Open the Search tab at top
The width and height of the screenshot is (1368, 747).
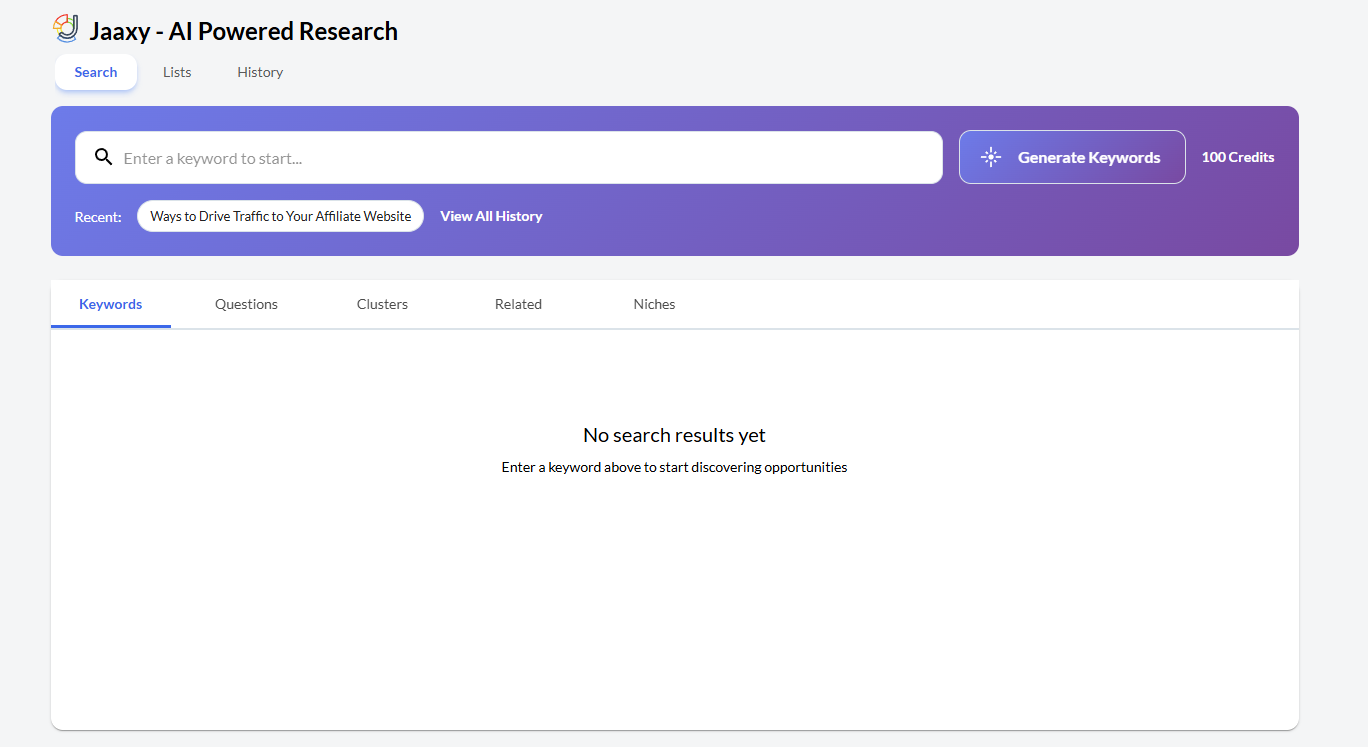[x=96, y=72]
